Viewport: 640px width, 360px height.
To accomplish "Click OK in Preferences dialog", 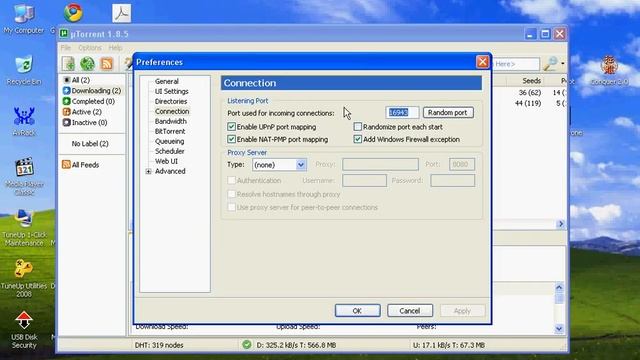I will [358, 311].
